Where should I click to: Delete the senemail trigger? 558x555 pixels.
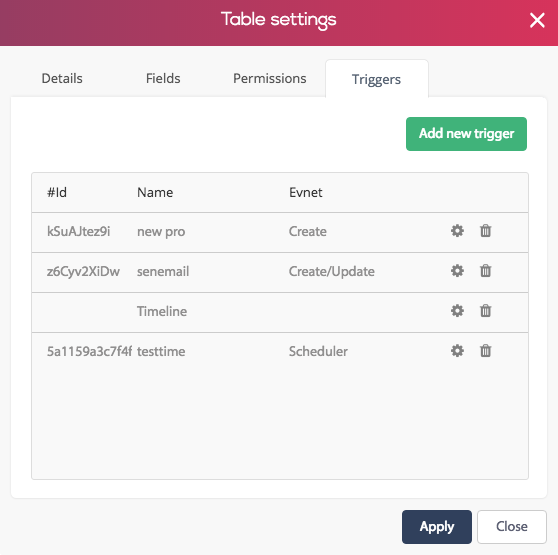click(x=485, y=271)
